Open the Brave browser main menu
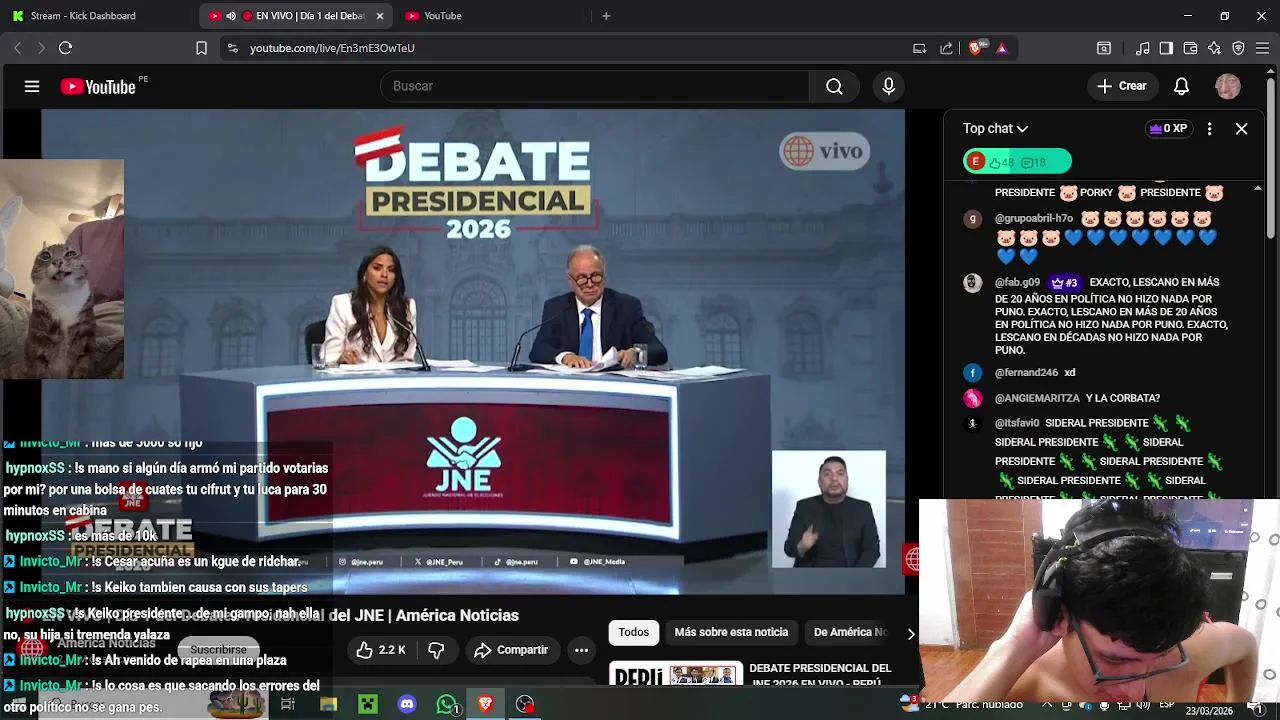1280x720 pixels. 1262,48
